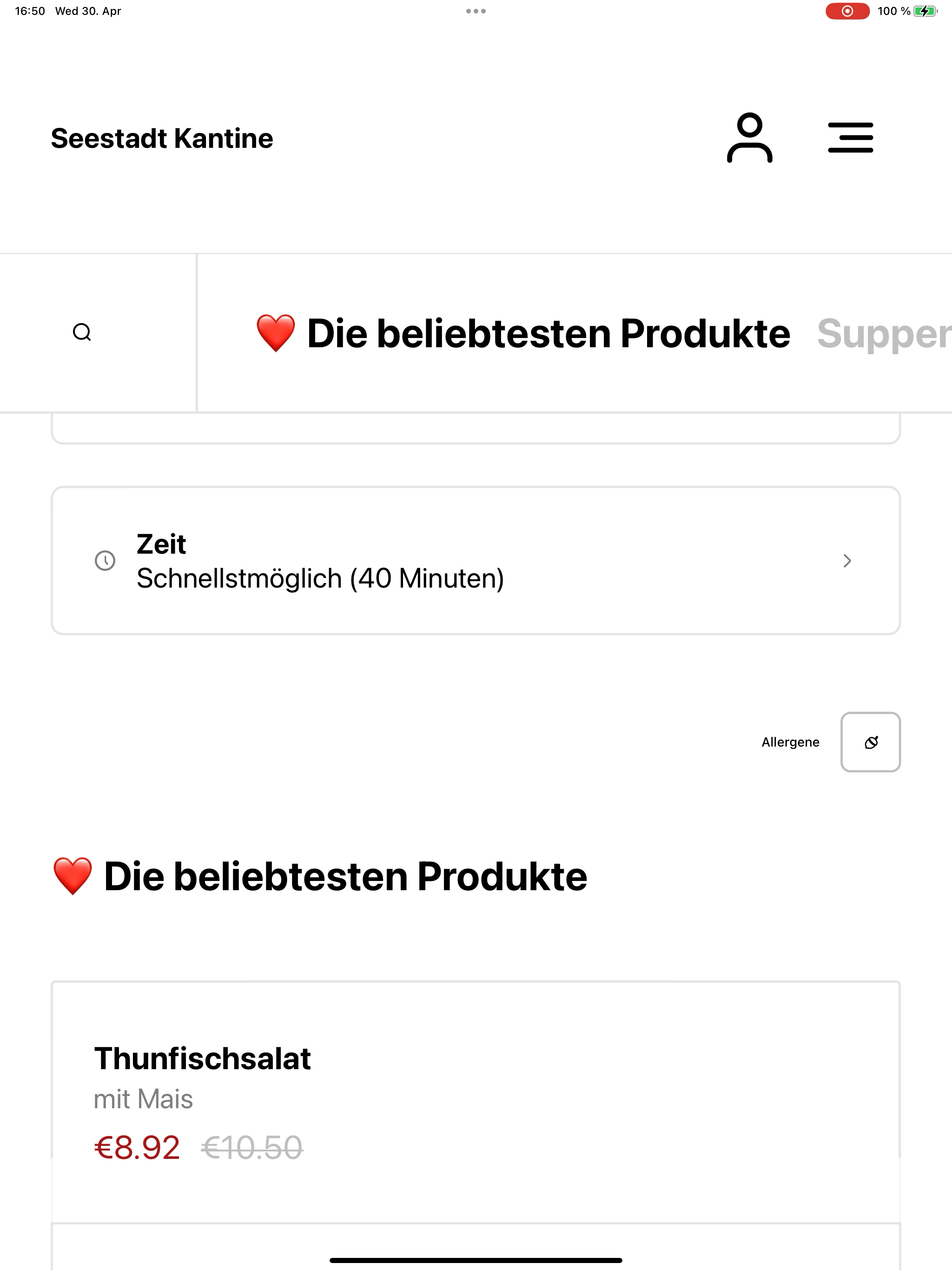This screenshot has height=1270, width=952.
Task: Tap the search magnifier icon
Action: click(82, 332)
